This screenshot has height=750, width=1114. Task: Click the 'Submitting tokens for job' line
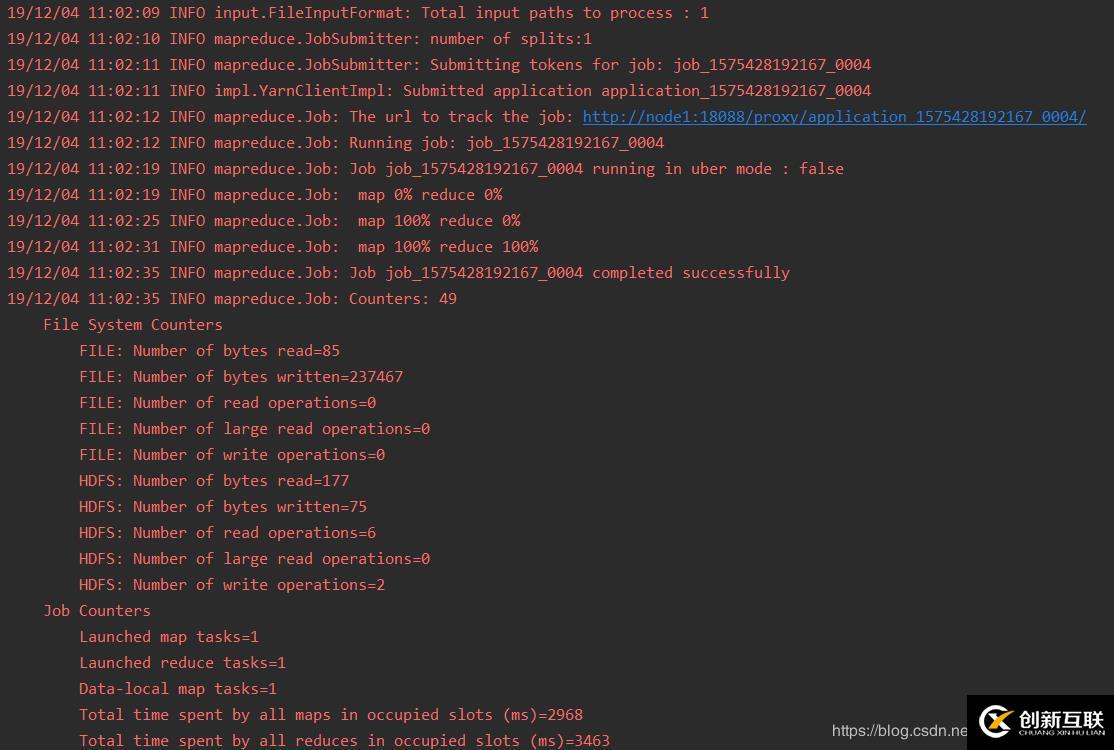[438, 65]
